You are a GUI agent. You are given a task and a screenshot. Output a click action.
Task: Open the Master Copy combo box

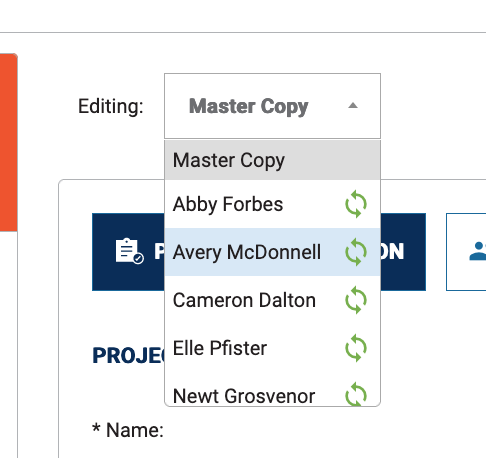pyautogui.click(x=272, y=106)
